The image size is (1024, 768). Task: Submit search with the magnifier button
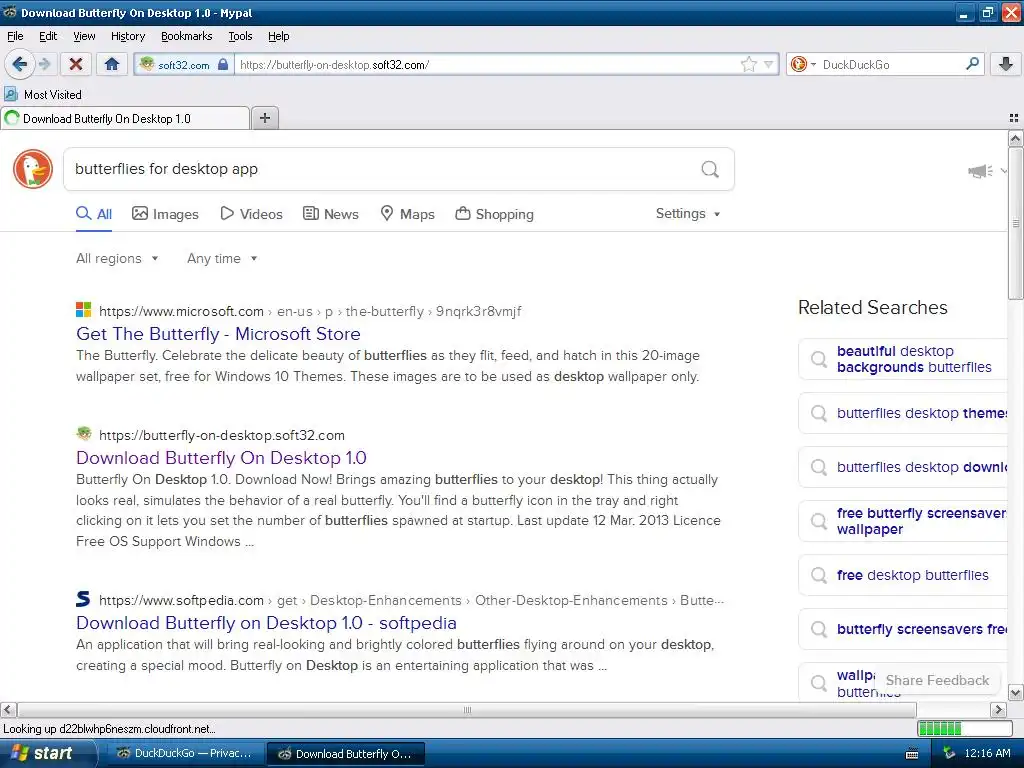[x=710, y=169]
